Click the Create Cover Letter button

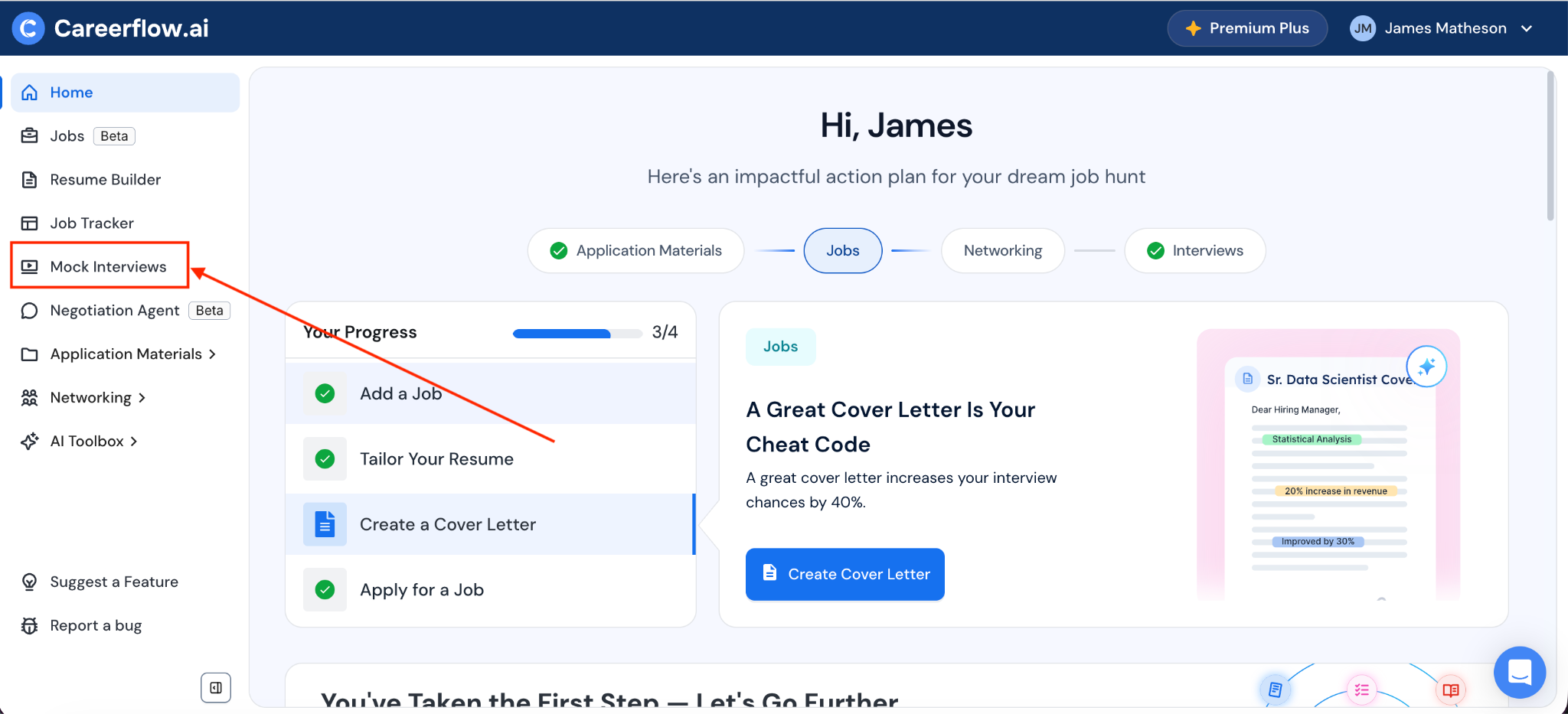[844, 574]
